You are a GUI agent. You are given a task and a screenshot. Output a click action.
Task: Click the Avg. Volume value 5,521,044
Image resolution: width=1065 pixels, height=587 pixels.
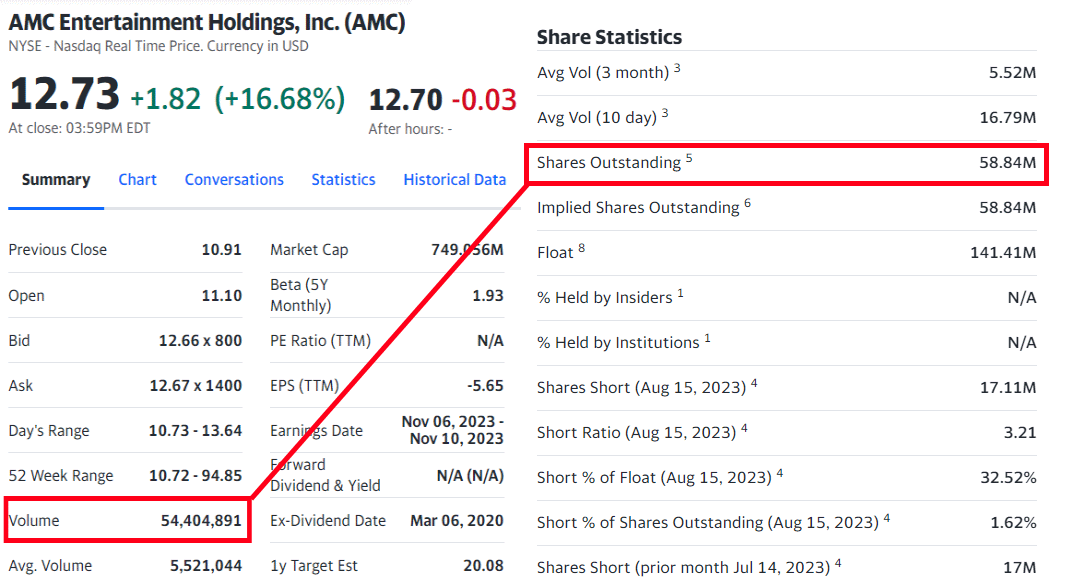(x=206, y=565)
